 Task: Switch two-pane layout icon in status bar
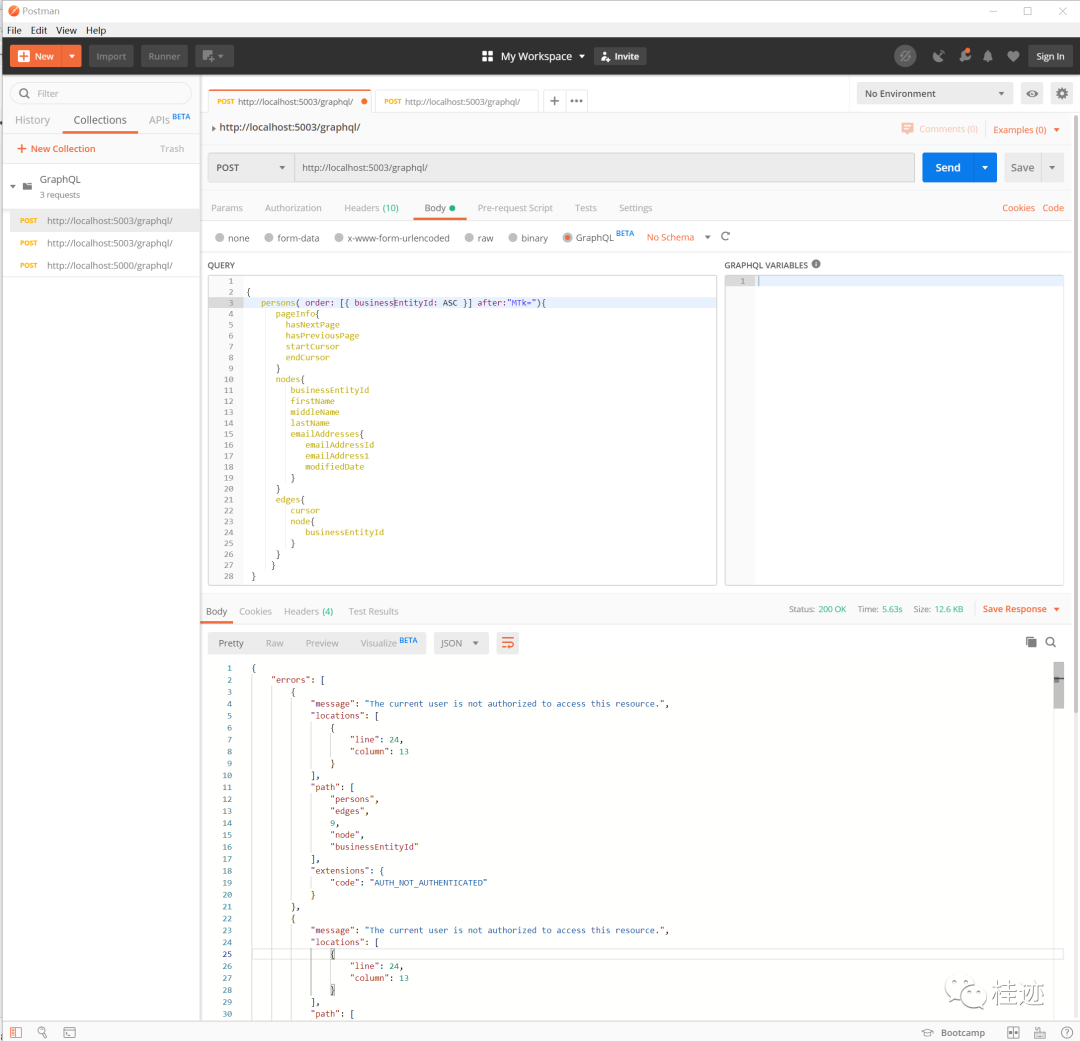click(x=1013, y=1032)
